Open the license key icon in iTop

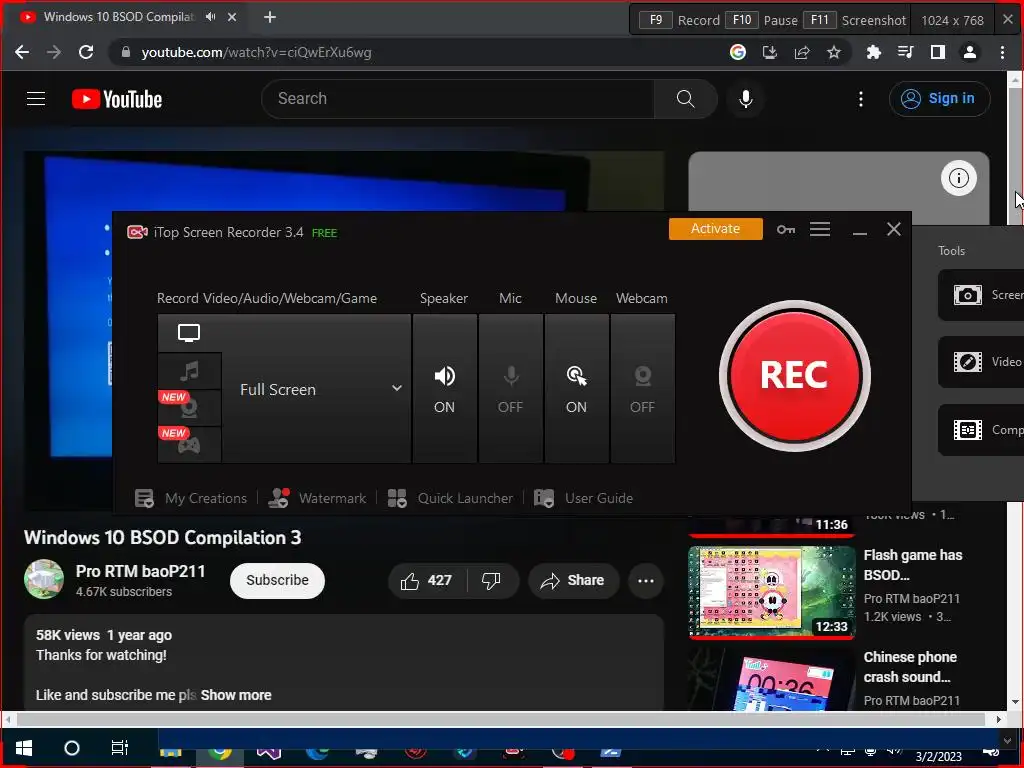coord(786,229)
